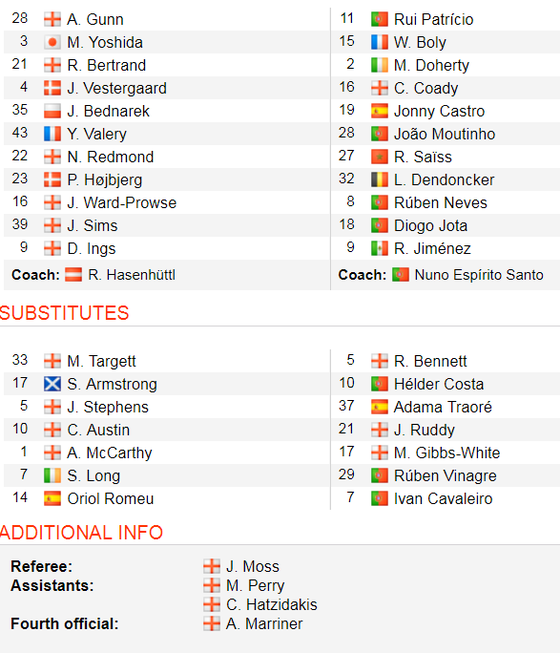Click the ADDITIONAL INFO heading
Screen dimensions: 560x653
(x=81, y=533)
